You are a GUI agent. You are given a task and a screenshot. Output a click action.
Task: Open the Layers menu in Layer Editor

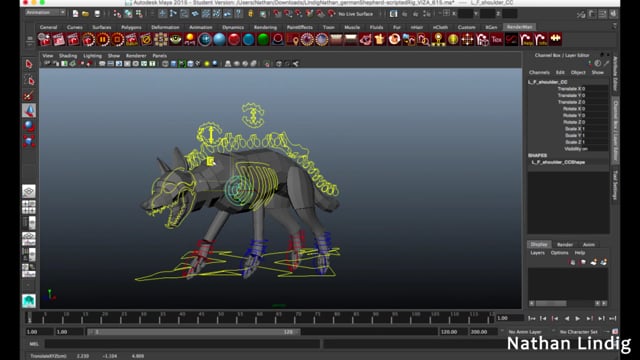(x=537, y=253)
